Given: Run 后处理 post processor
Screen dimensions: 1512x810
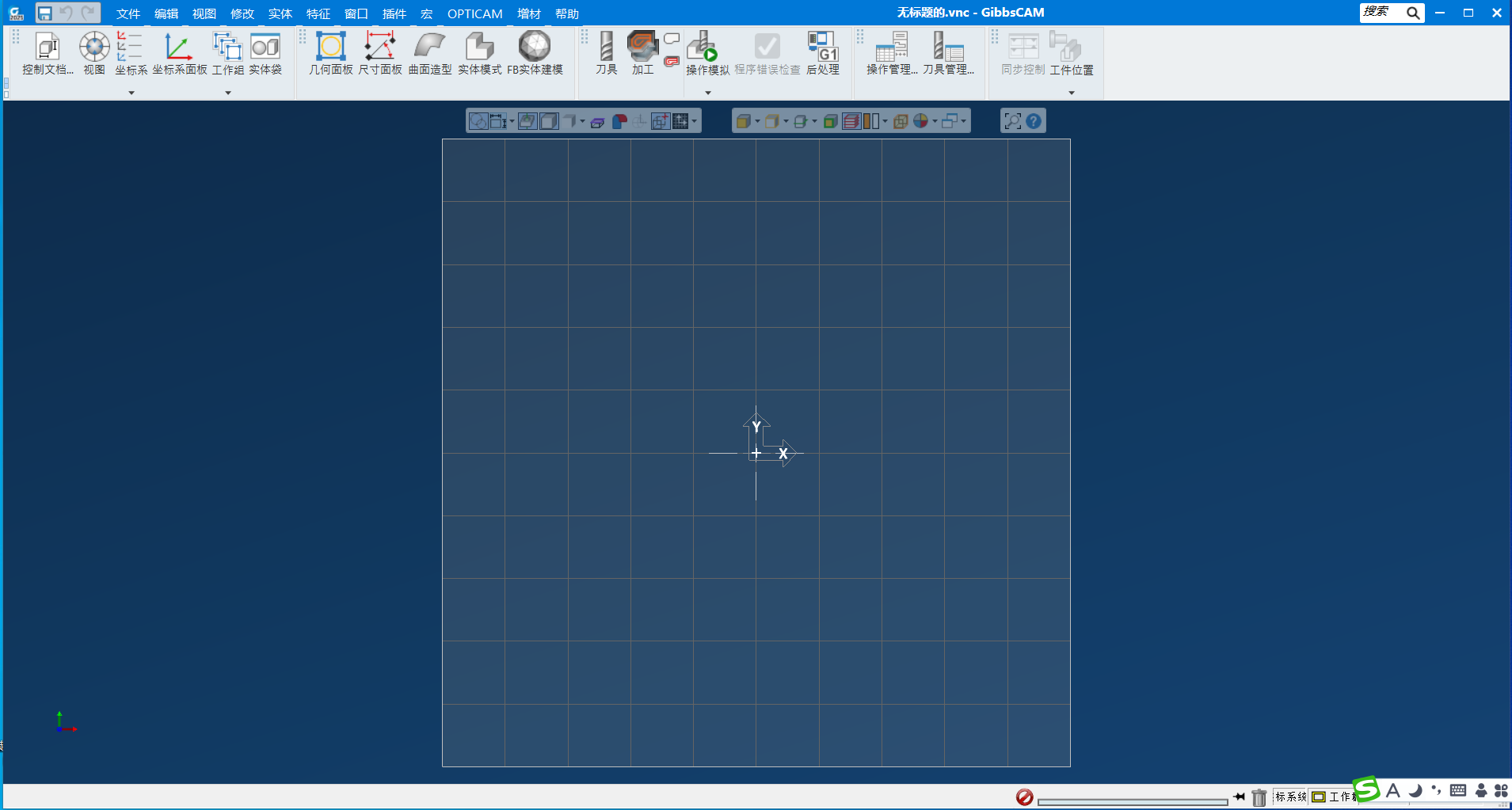Looking at the screenshot, I should [x=822, y=53].
